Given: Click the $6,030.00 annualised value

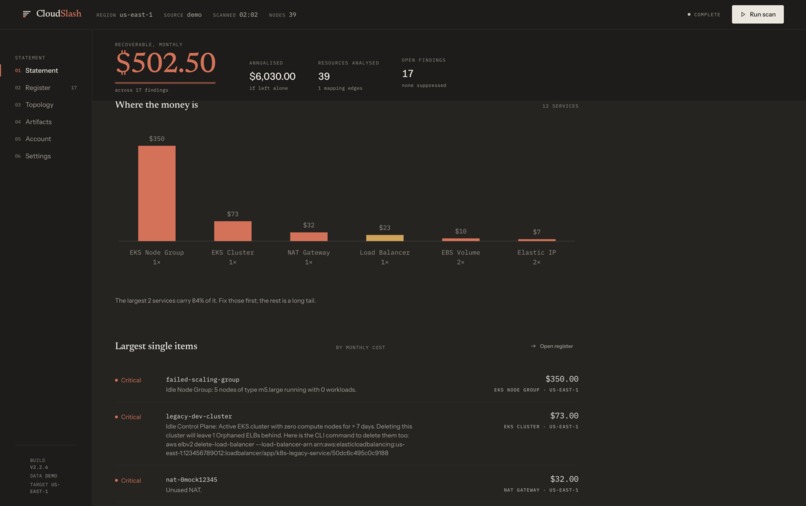Looking at the screenshot, I should tap(272, 76).
